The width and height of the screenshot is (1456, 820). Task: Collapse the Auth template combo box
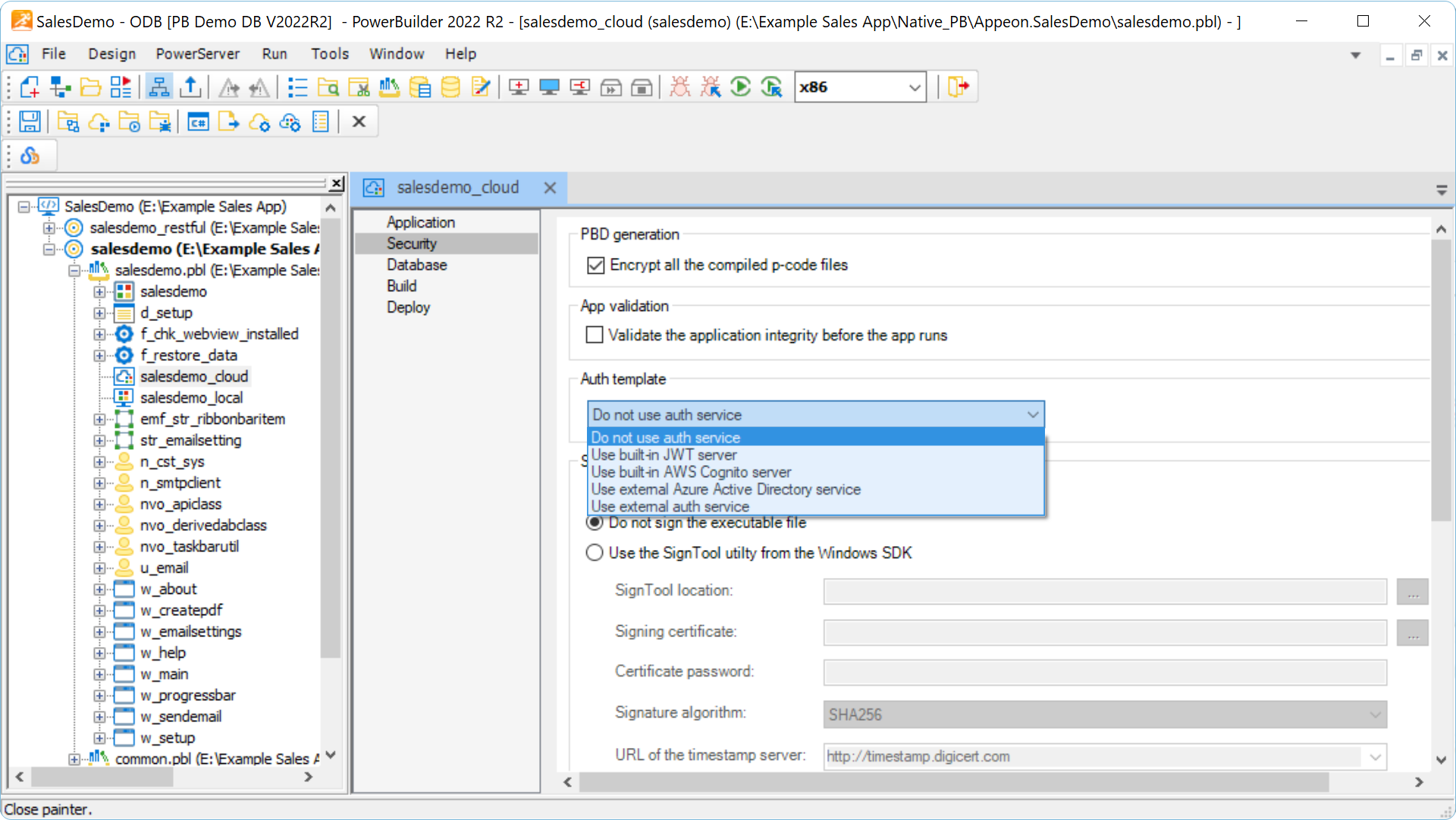(1032, 415)
